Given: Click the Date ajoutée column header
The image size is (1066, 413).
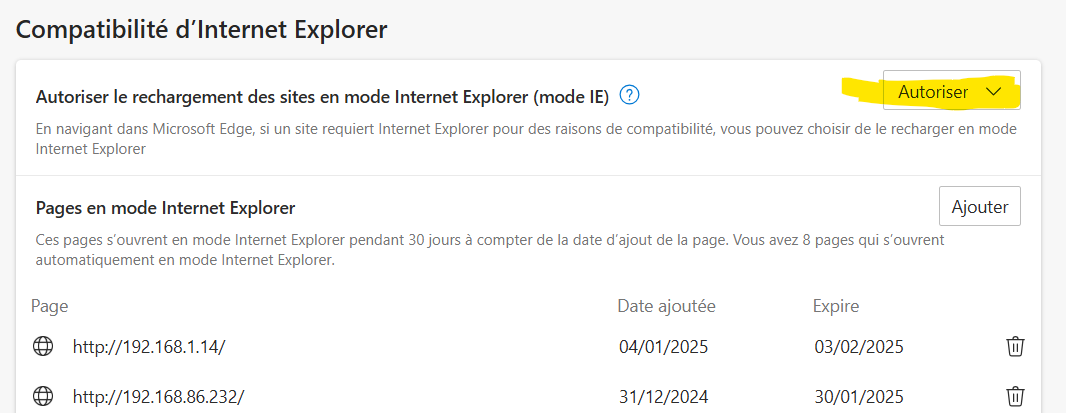Looking at the screenshot, I should pyautogui.click(x=666, y=306).
